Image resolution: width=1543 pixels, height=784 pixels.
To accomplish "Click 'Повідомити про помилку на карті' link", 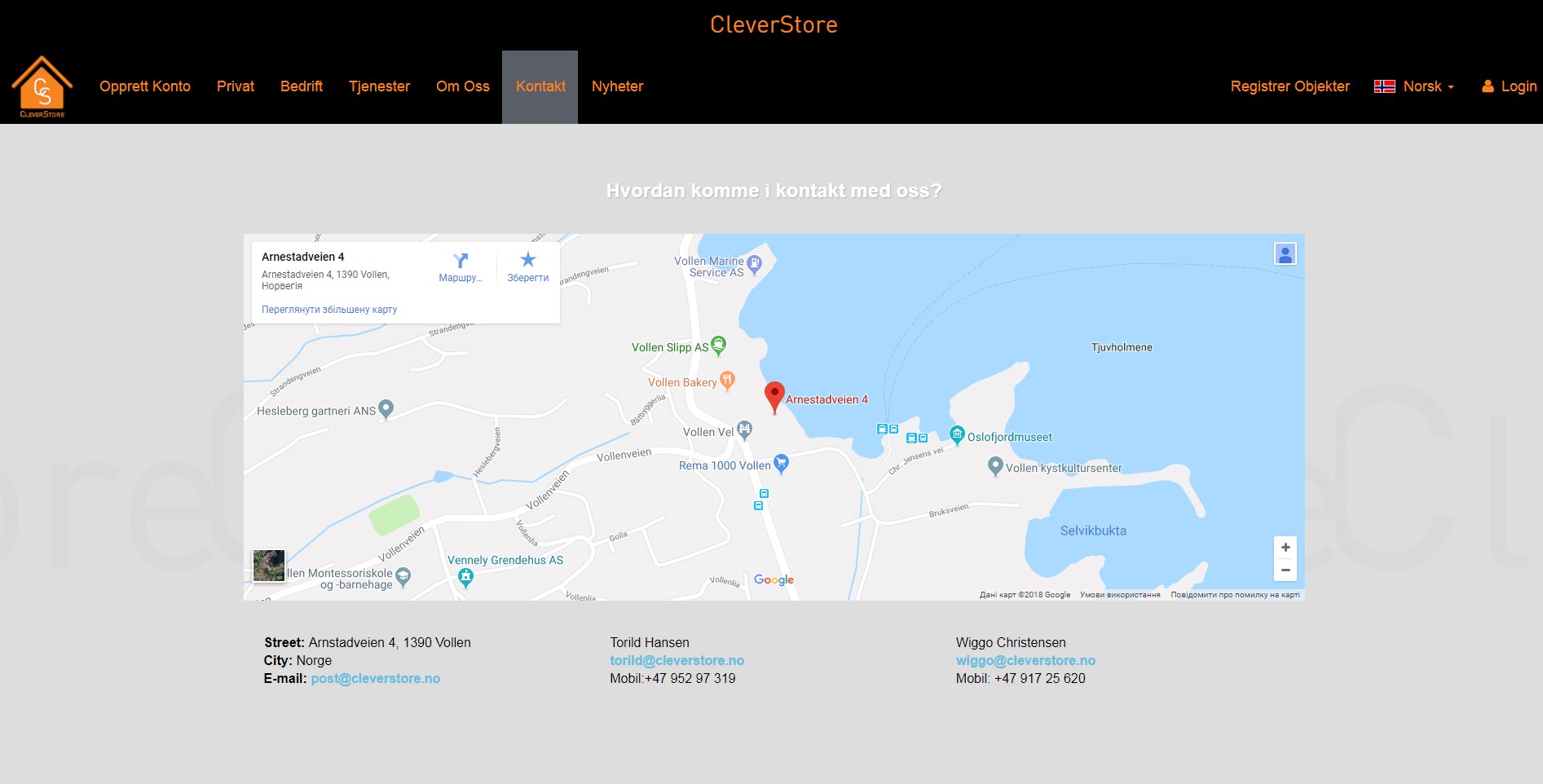I will tap(1235, 595).
